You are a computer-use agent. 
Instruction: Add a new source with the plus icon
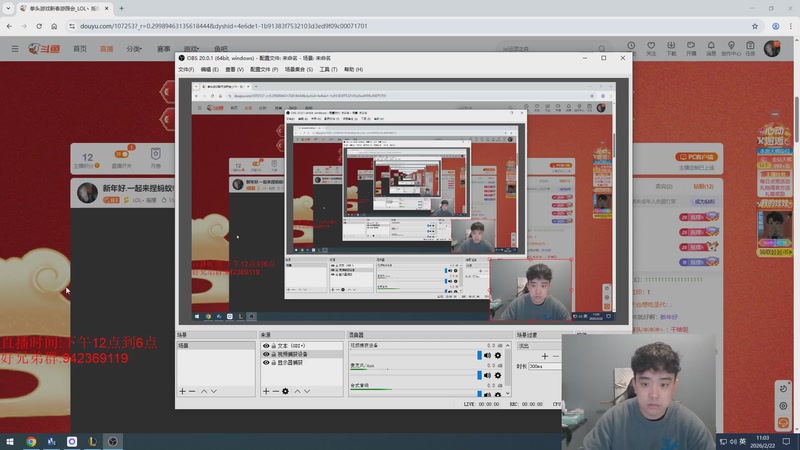pyautogui.click(x=266, y=391)
